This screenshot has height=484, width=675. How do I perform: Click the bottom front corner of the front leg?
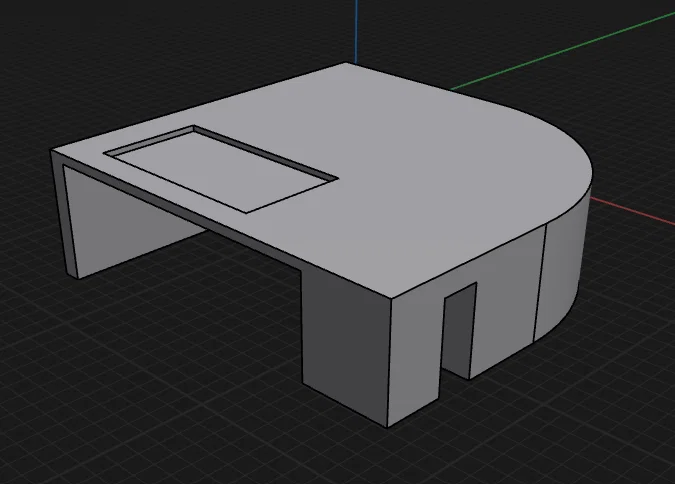pyautogui.click(x=387, y=427)
